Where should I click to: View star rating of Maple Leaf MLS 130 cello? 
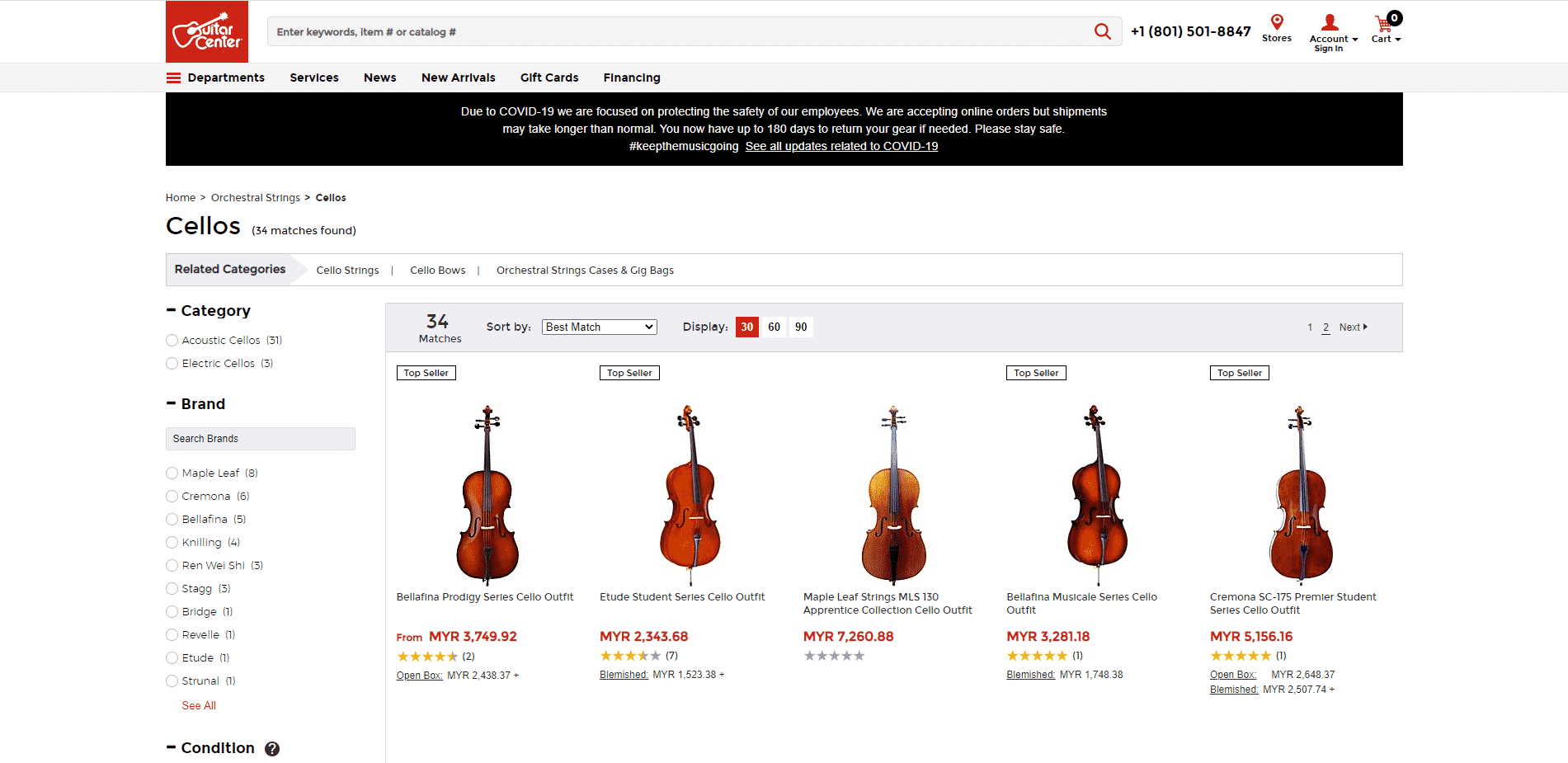(x=834, y=656)
